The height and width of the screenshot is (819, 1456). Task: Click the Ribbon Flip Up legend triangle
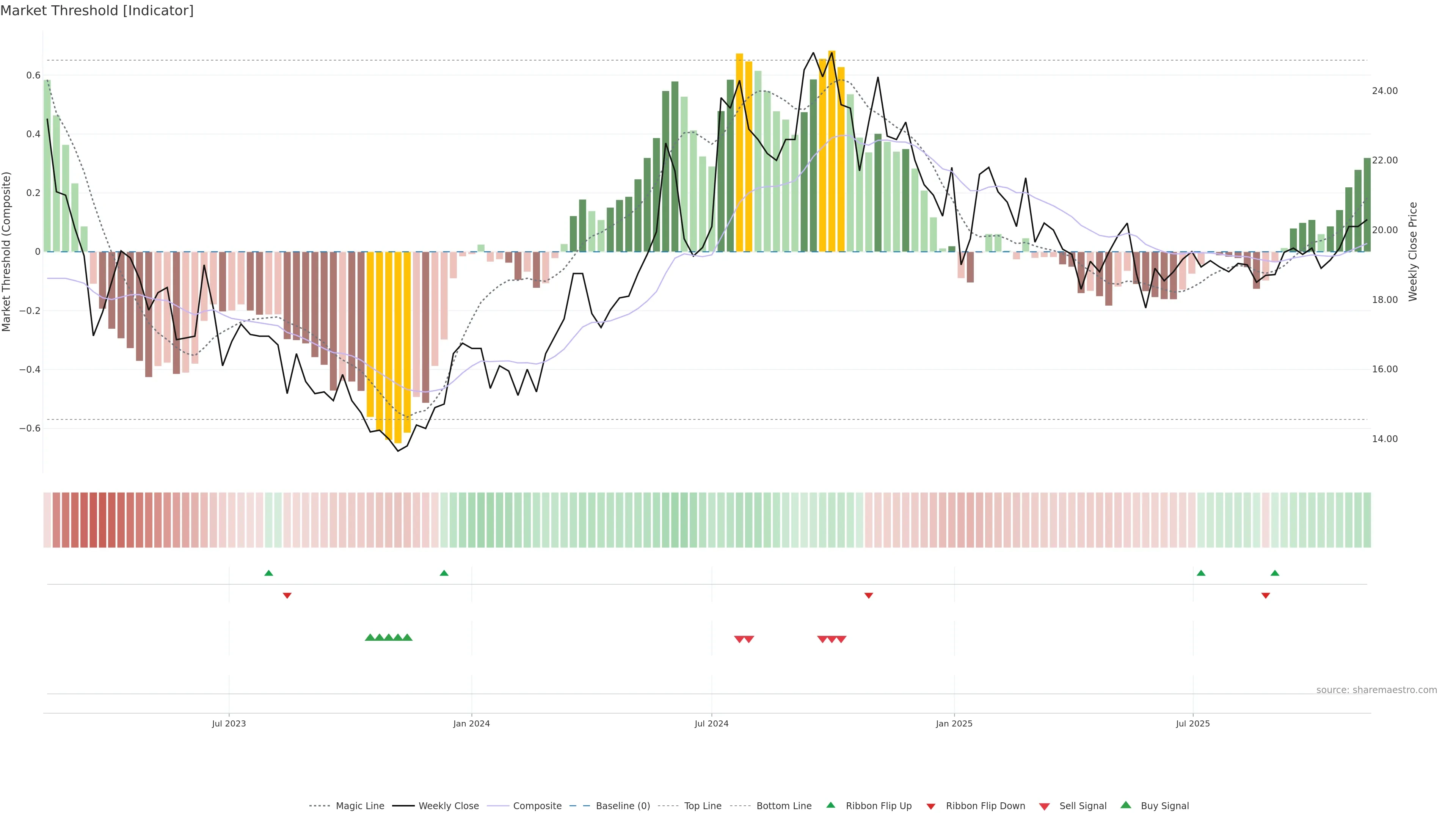(x=831, y=805)
